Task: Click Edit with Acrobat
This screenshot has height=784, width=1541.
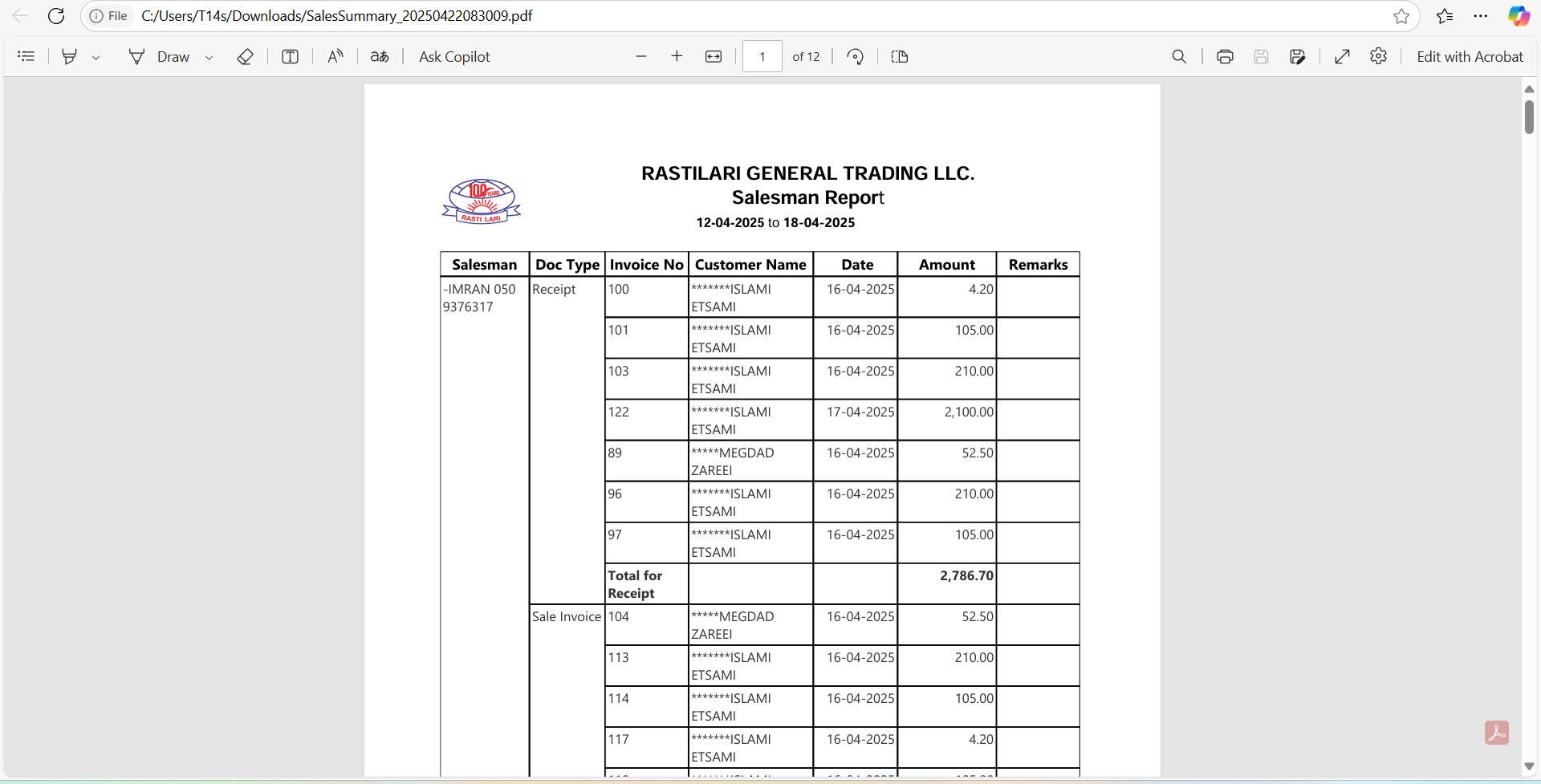Action: pyautogui.click(x=1469, y=56)
